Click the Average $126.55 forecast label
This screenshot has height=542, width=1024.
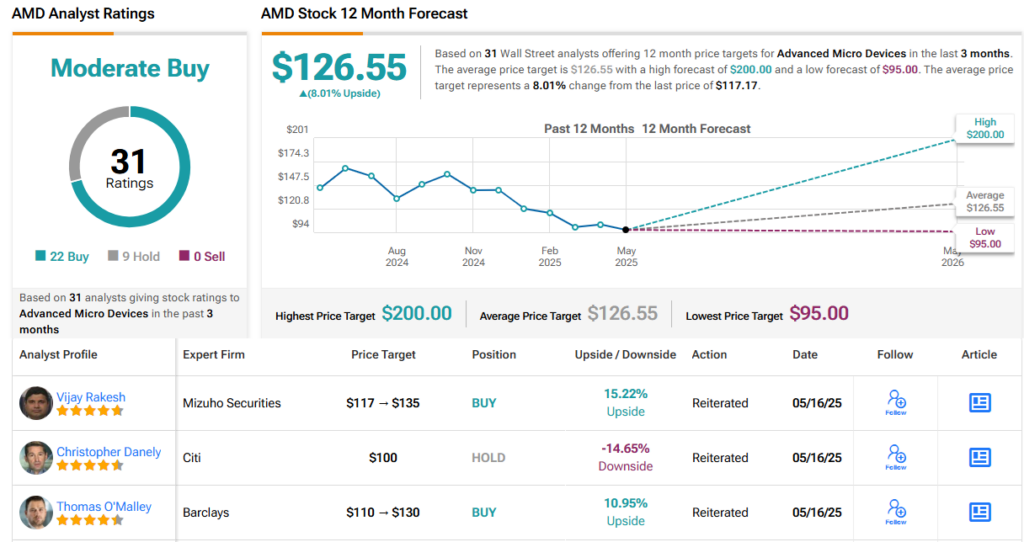(x=985, y=202)
